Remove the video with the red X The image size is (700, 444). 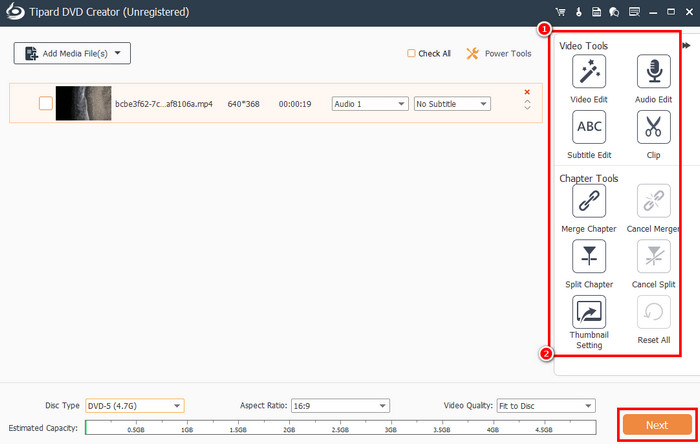pyautogui.click(x=527, y=92)
